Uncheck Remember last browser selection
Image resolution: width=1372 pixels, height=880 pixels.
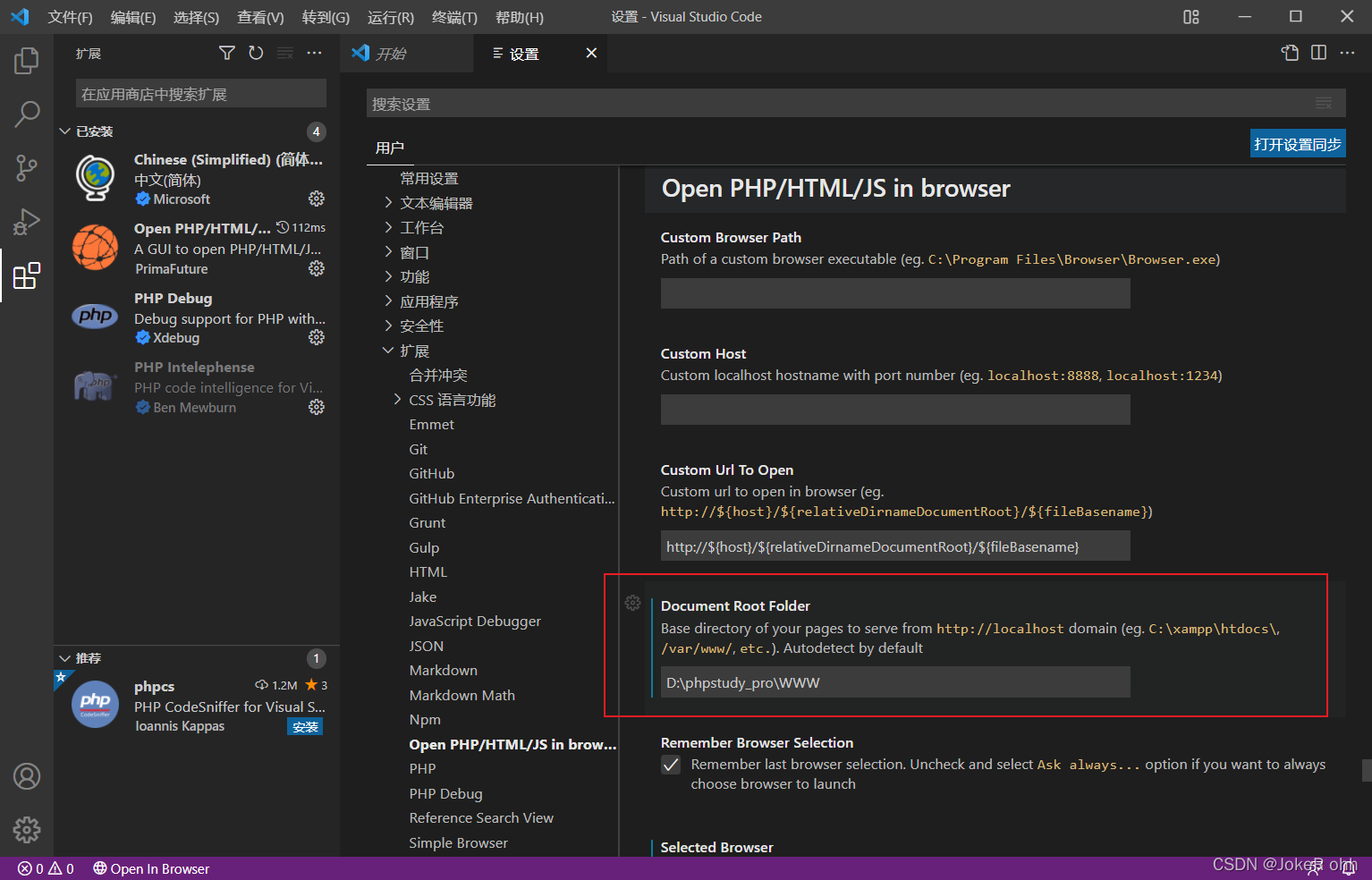point(671,765)
